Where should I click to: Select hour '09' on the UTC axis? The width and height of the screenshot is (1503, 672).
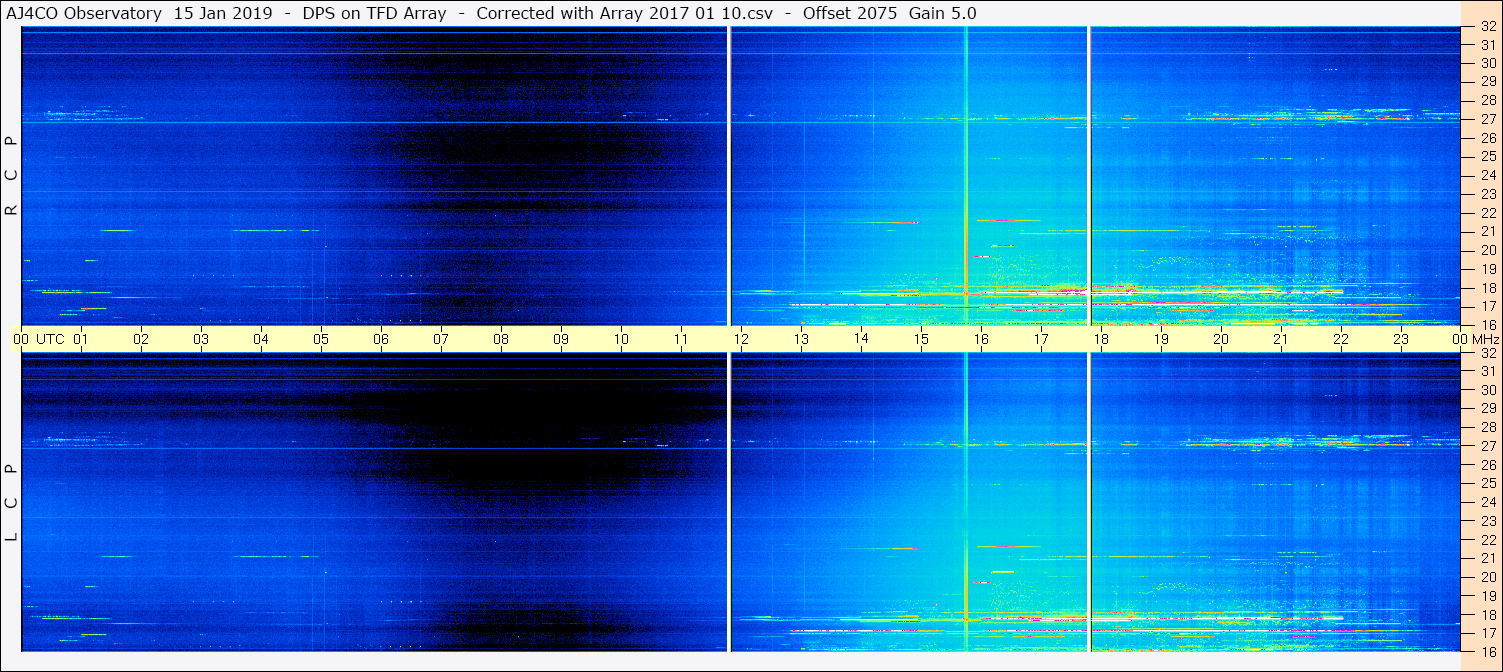[561, 339]
